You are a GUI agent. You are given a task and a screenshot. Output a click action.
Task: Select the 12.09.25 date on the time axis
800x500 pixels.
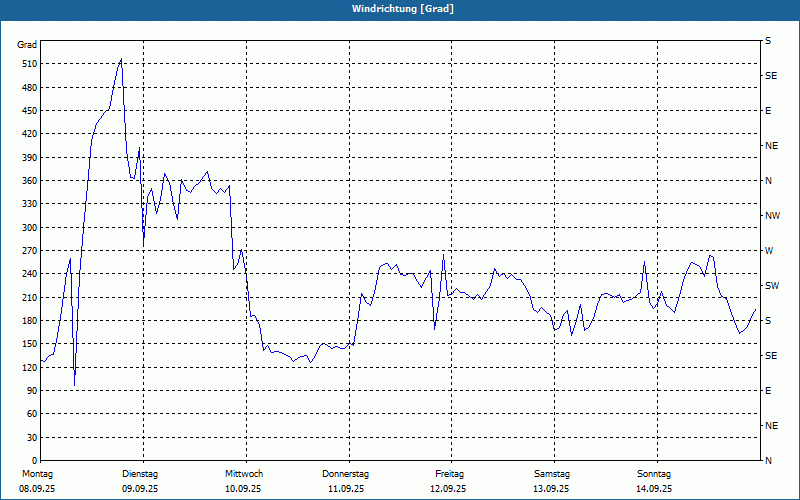point(448,489)
